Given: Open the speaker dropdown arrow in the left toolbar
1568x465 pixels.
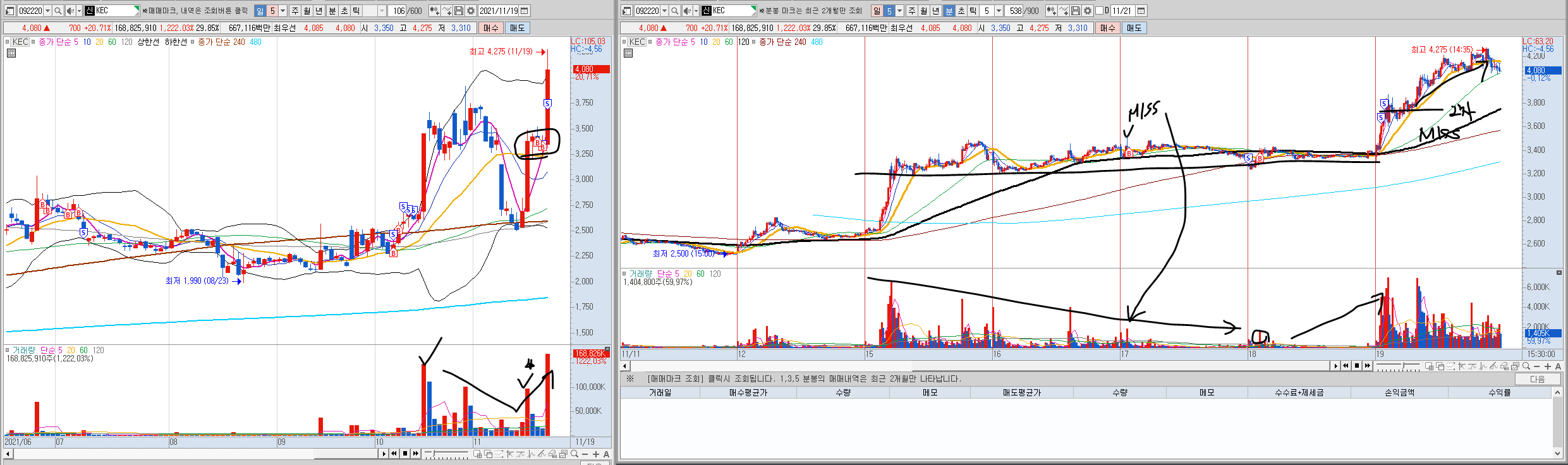Looking at the screenshot, I should click(x=79, y=11).
